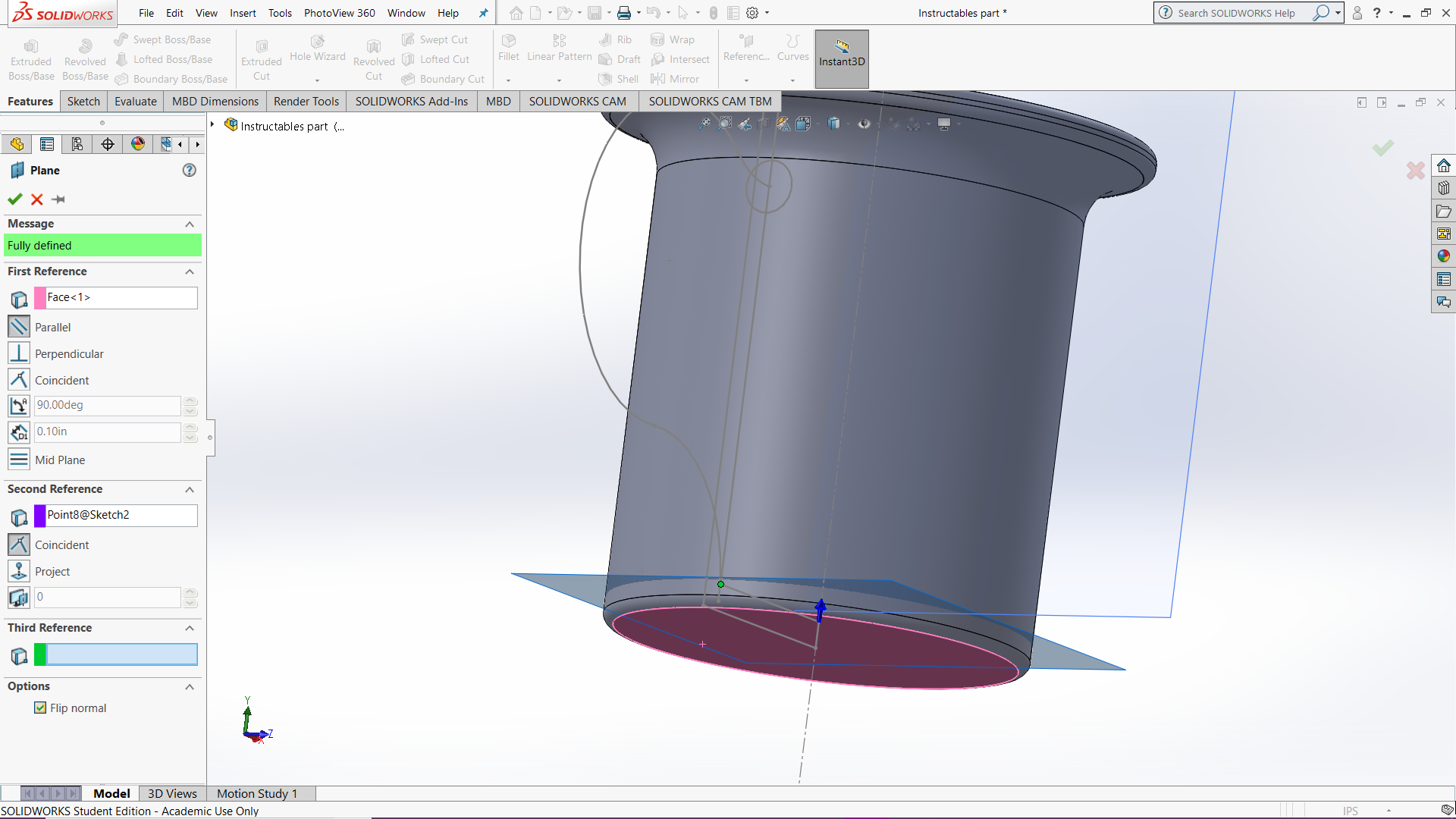Select the Fillet tool
Viewport: 1456px width, 819px height.
508,47
